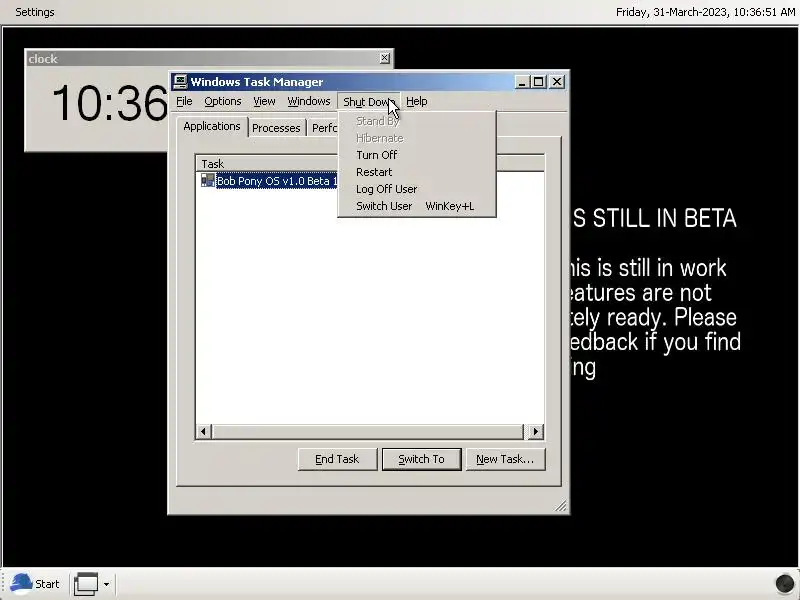The image size is (800, 600).
Task: Maximize the Windows Task Manager window
Action: [538, 82]
